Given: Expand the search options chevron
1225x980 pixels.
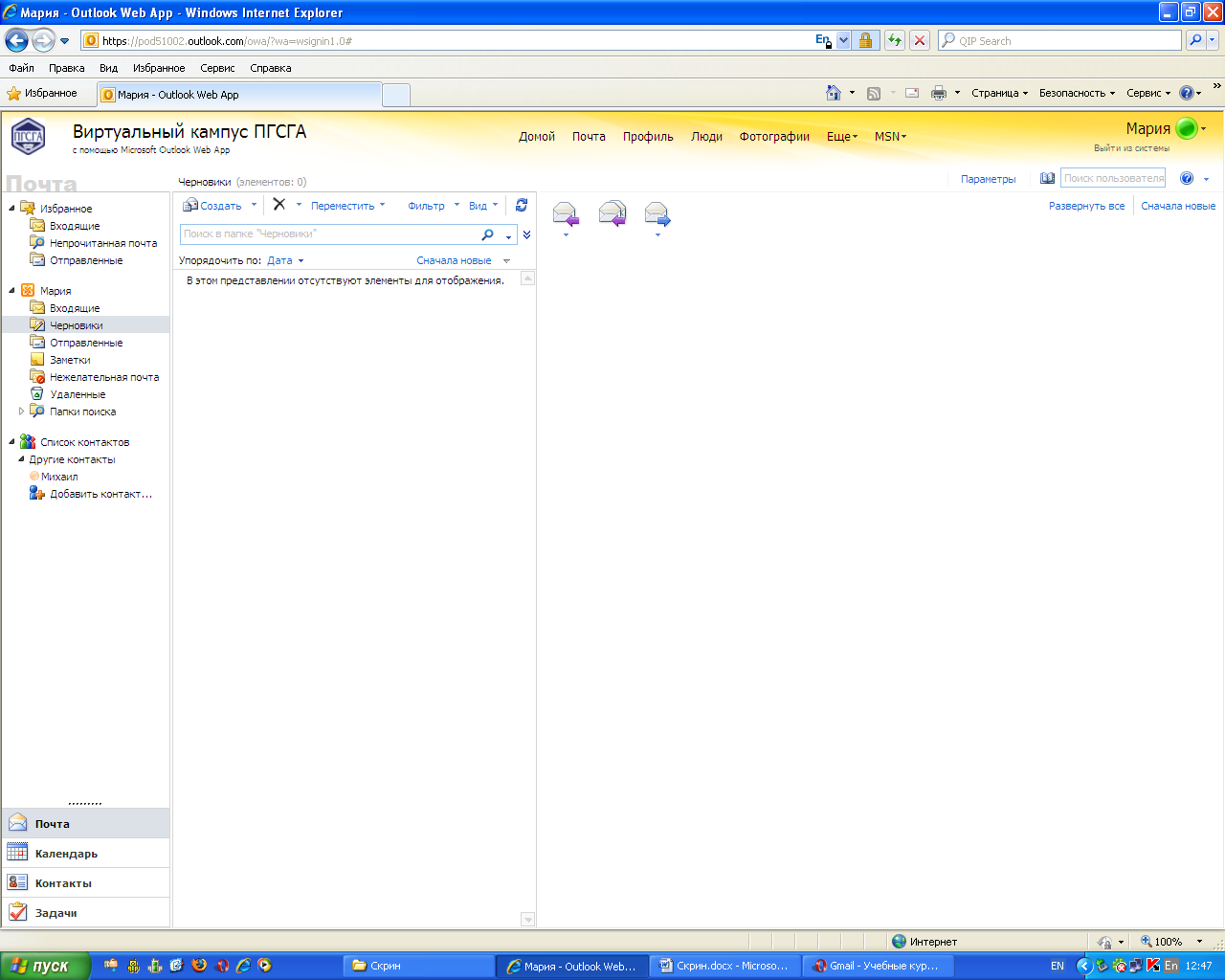Looking at the screenshot, I should pos(526,234).
